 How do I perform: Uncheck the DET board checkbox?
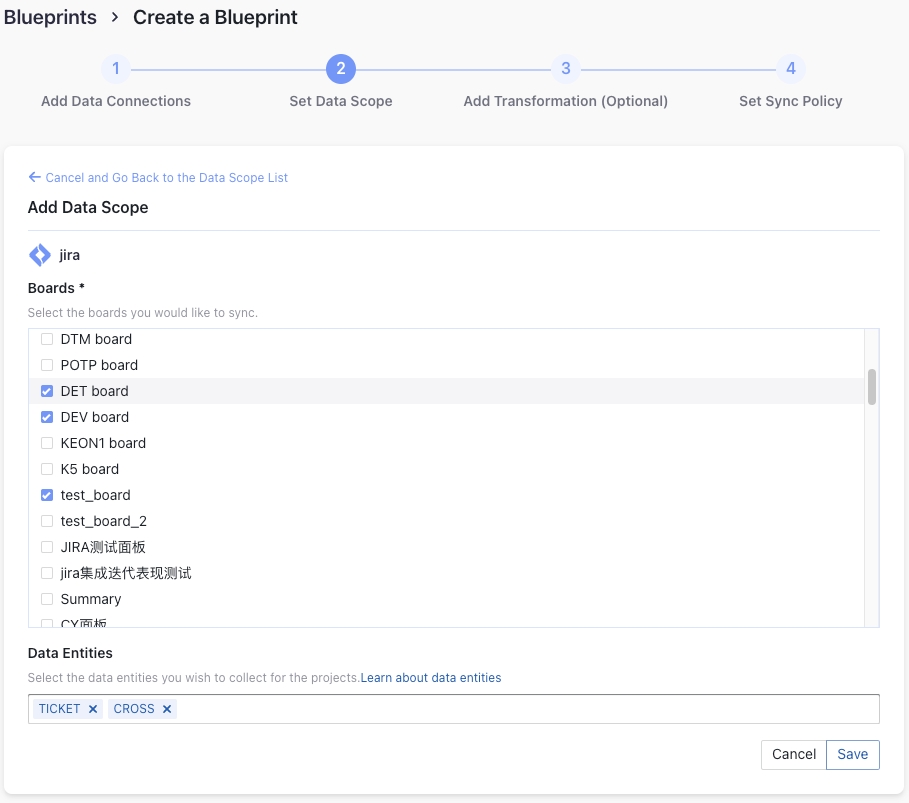[x=47, y=391]
